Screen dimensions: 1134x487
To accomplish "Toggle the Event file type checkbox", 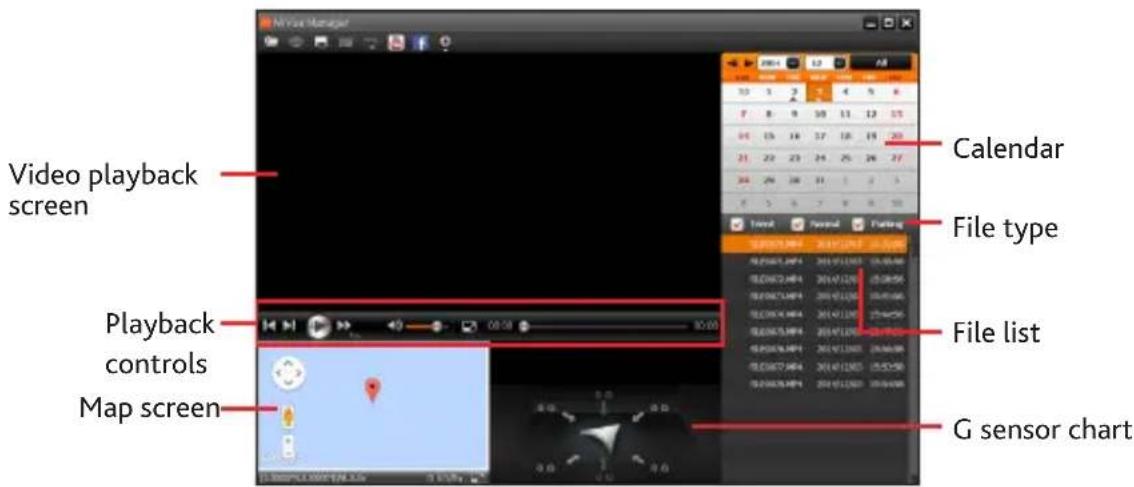I will (x=736, y=224).
